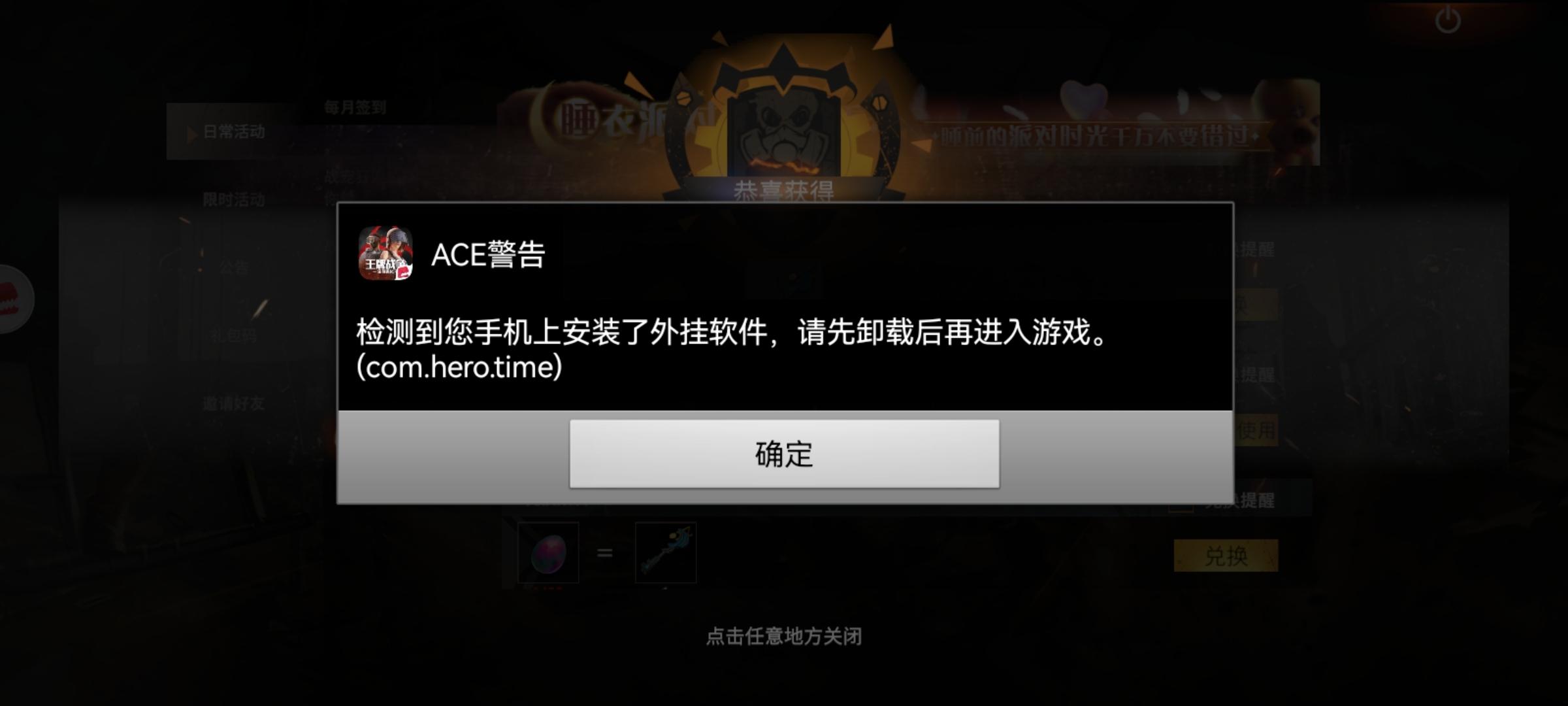Open the 日常活动 sidebar tab
1568x706 pixels.
229,132
